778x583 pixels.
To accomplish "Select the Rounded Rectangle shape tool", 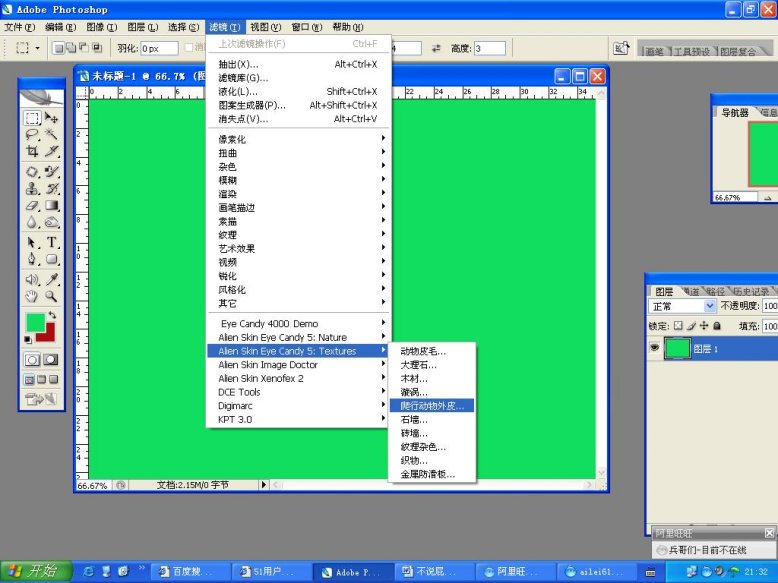I will click(x=52, y=259).
